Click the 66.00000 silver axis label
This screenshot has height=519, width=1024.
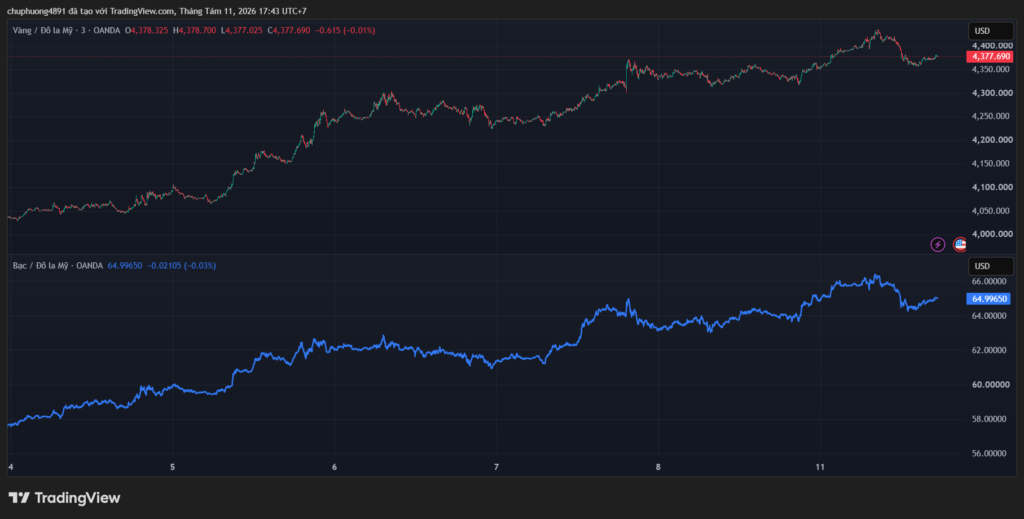(989, 281)
